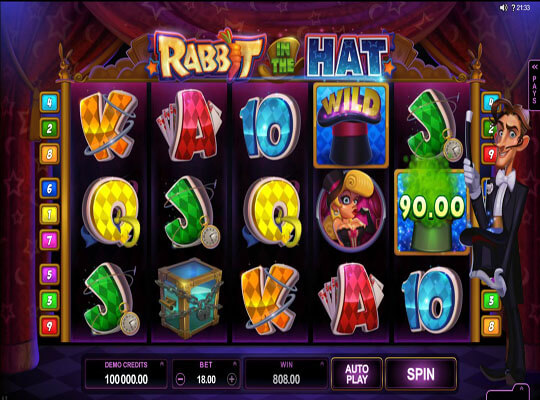Select payline 6 blue marker
Viewport: 540px width, 400px height.
click(50, 188)
